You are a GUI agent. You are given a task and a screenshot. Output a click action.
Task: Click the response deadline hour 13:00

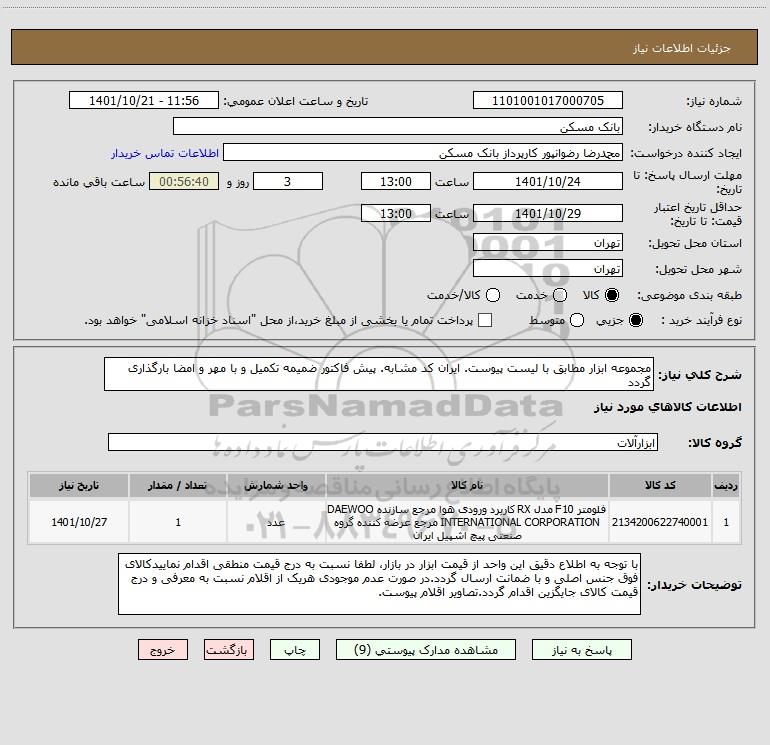396,181
